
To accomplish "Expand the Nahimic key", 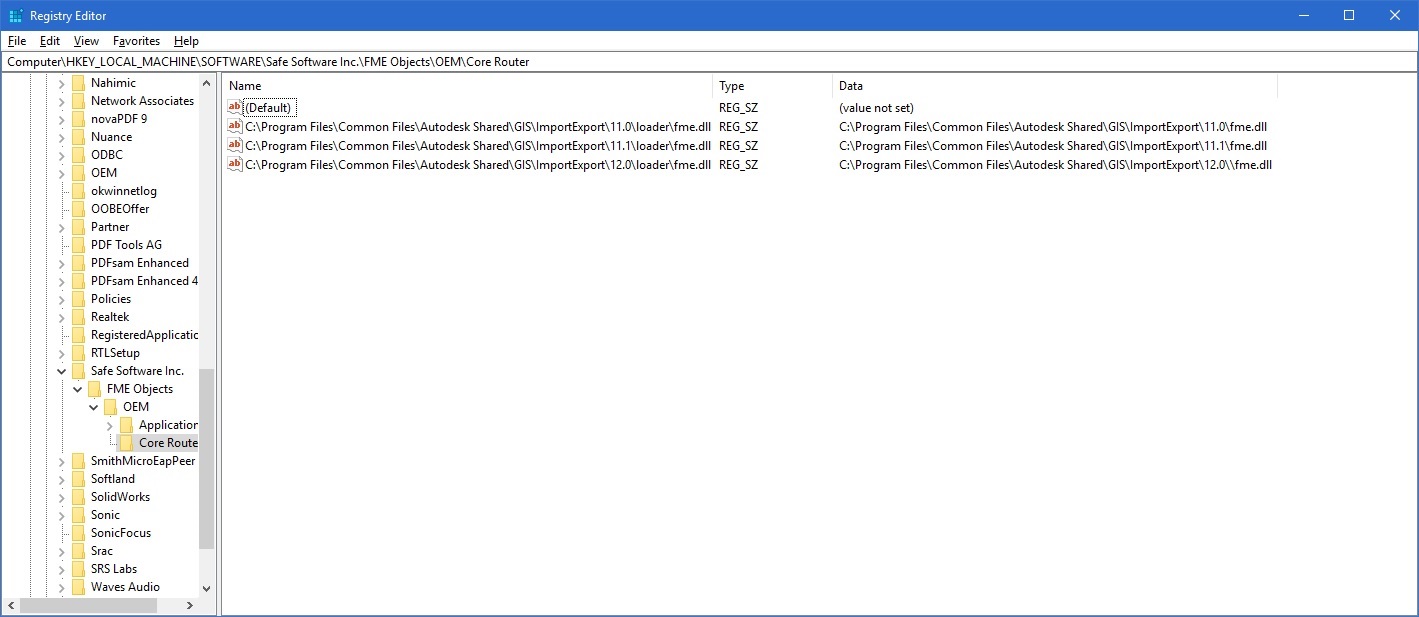I will pos(62,83).
